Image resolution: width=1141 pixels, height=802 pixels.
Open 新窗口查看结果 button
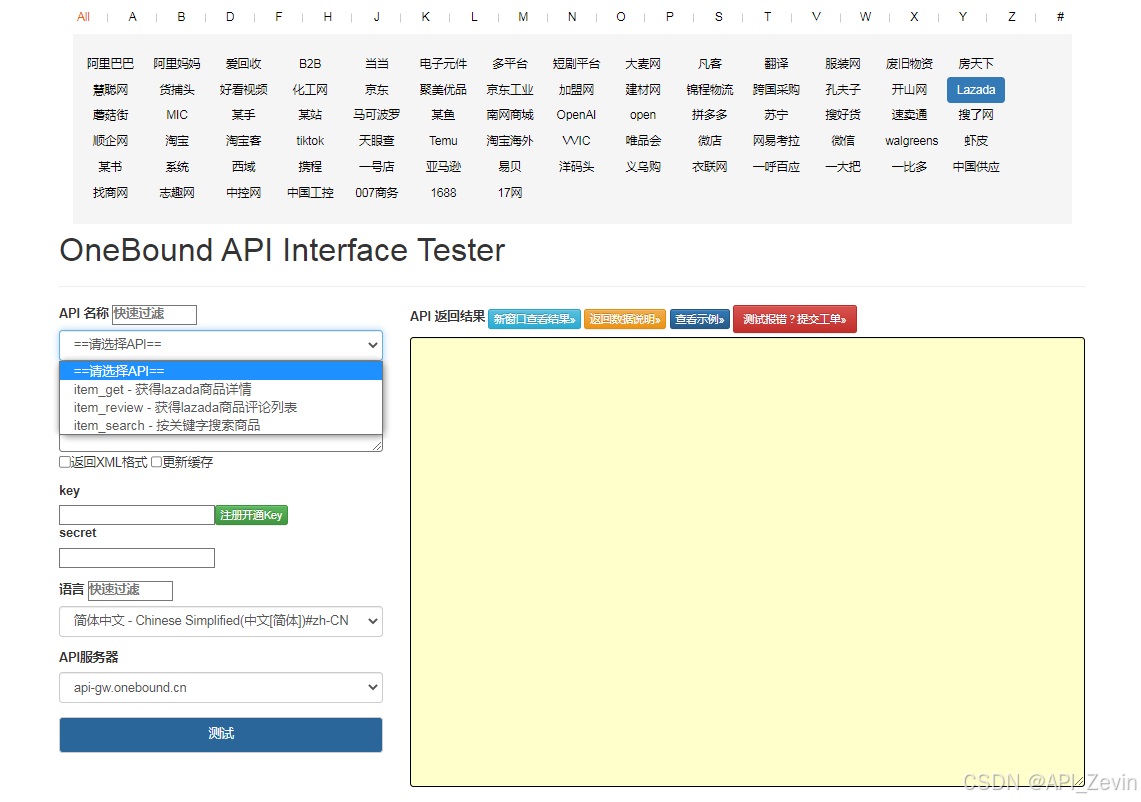[x=534, y=319]
